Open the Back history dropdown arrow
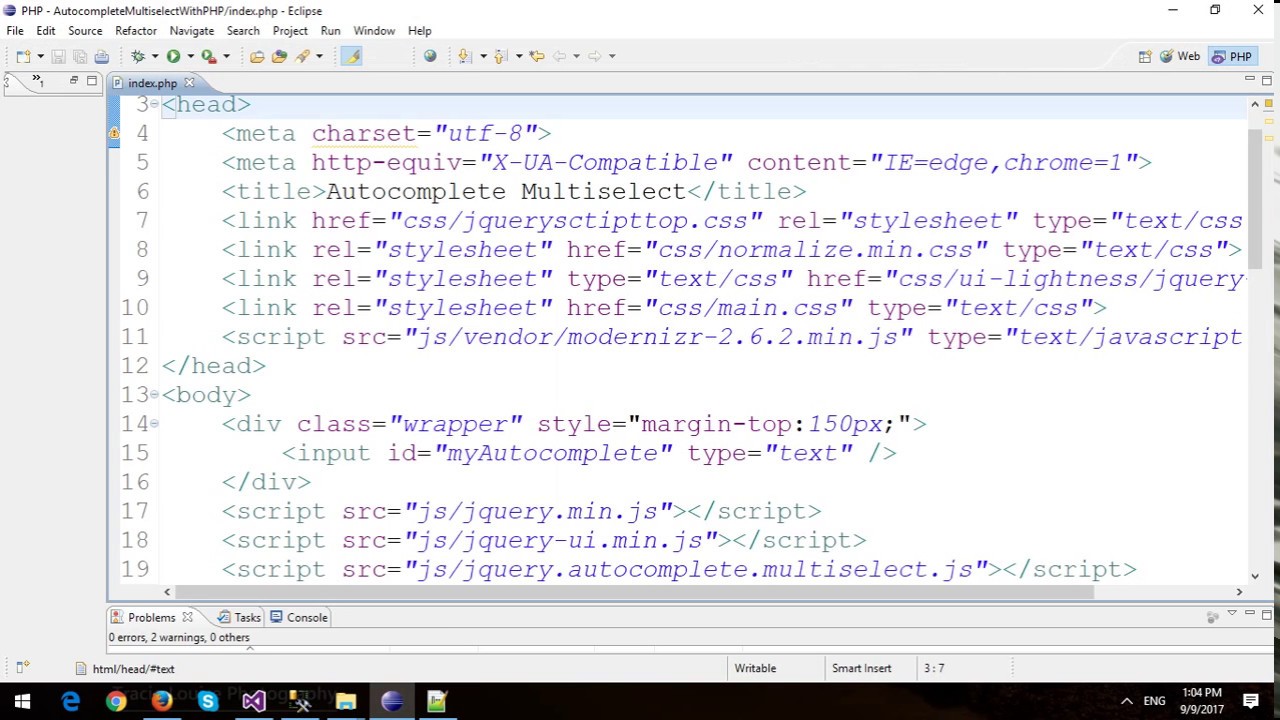The height and width of the screenshot is (720, 1280). (576, 56)
